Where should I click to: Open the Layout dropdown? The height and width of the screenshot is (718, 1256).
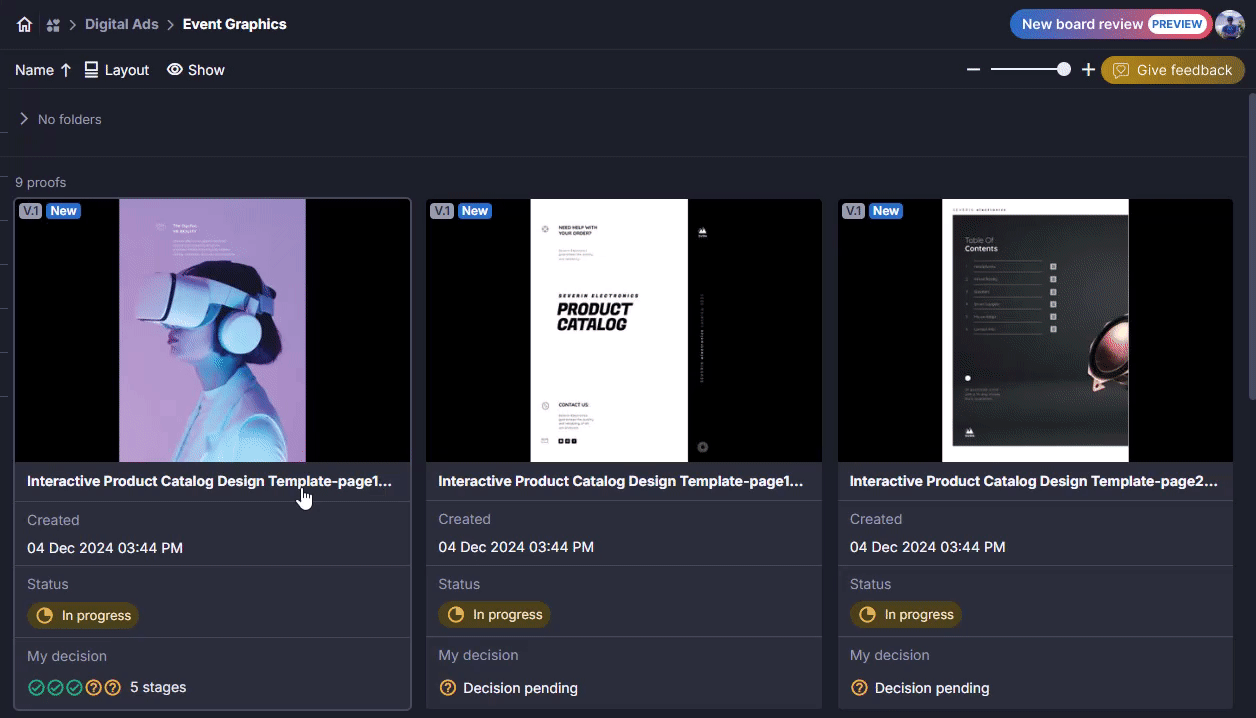116,70
